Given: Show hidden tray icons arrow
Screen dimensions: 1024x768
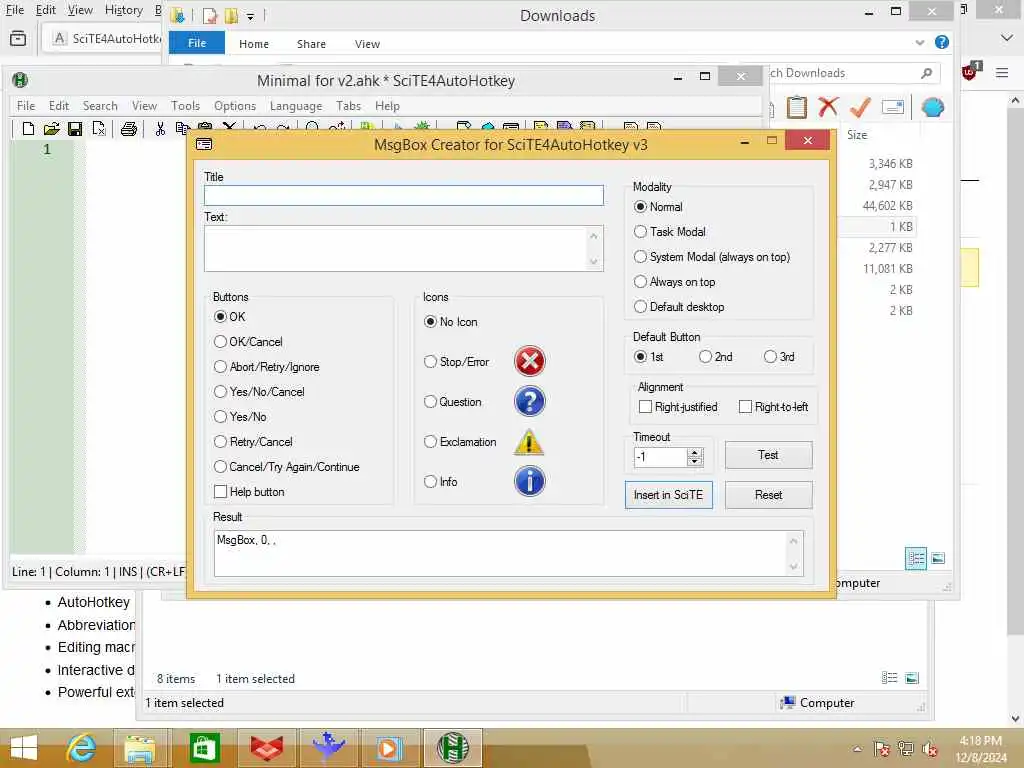Looking at the screenshot, I should click(857, 749).
